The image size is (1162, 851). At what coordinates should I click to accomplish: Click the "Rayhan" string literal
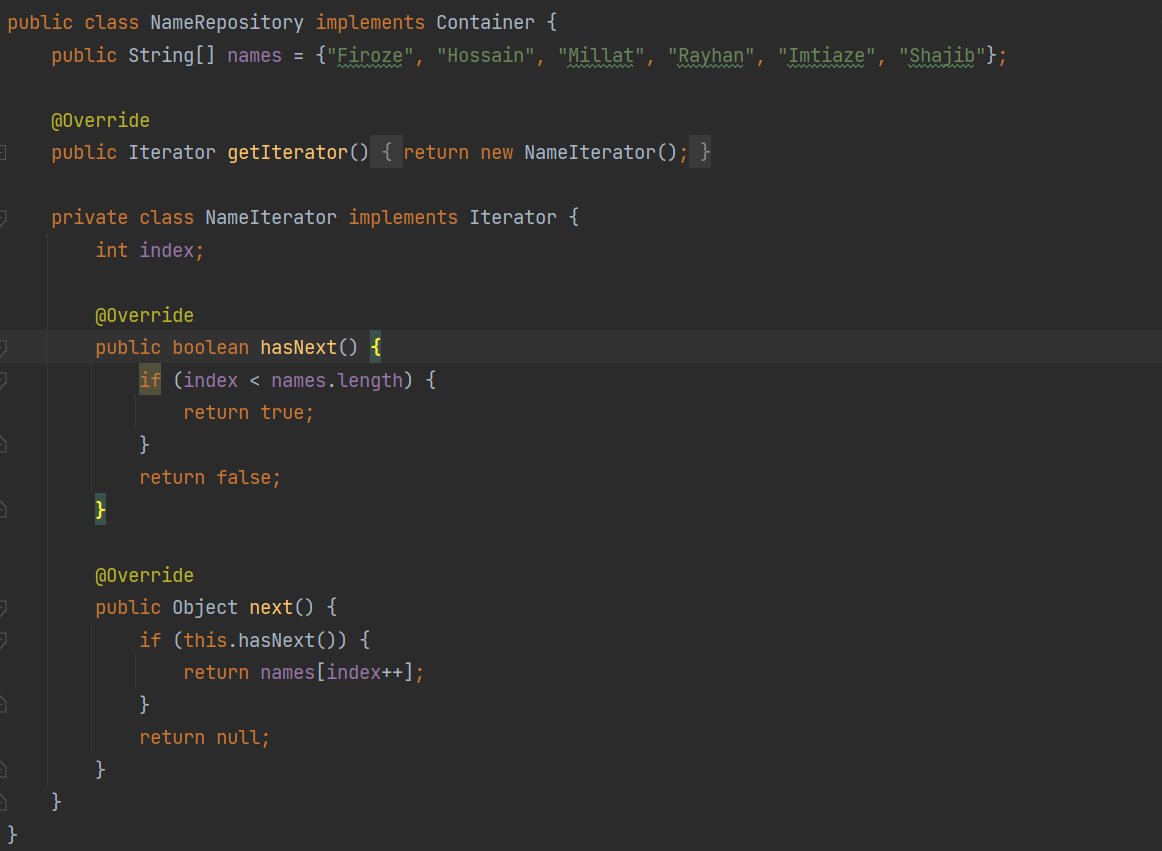click(711, 56)
